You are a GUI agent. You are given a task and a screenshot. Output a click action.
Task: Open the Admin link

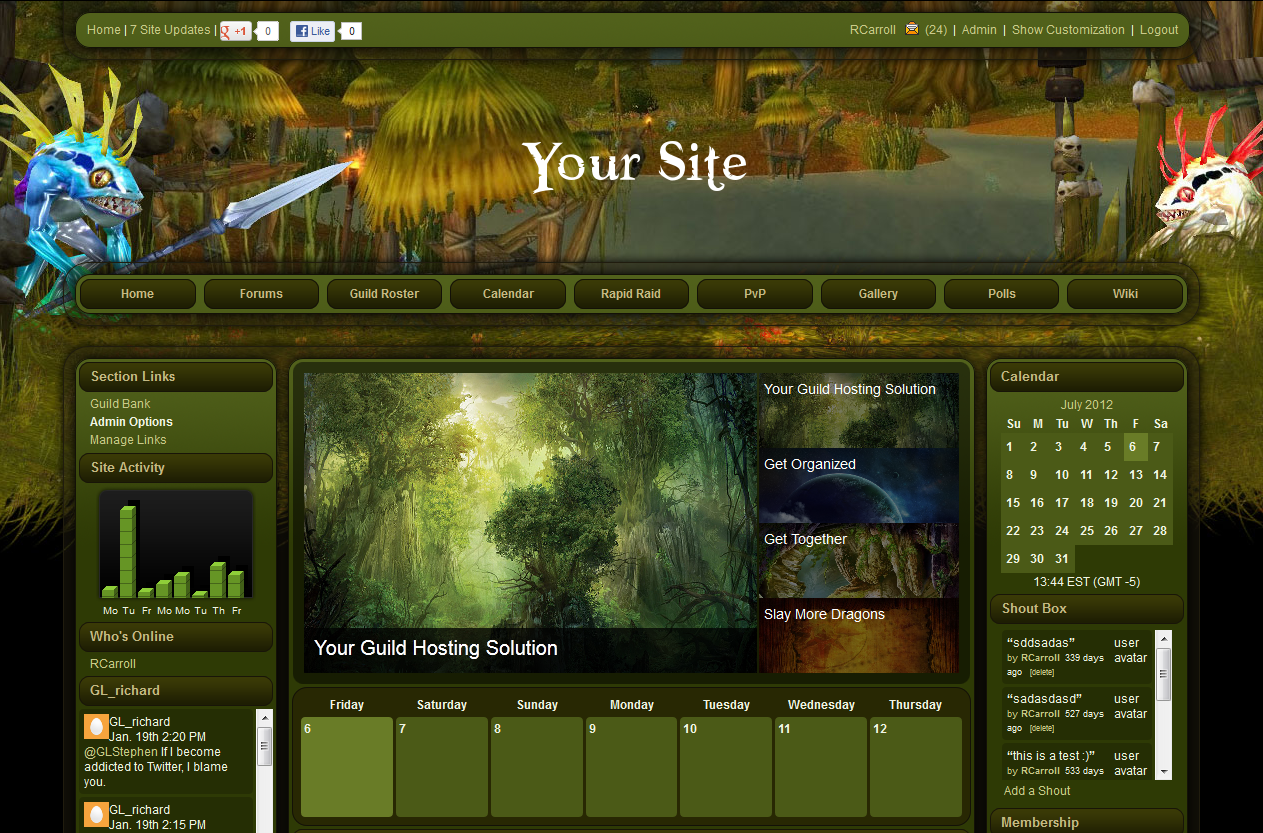(979, 30)
